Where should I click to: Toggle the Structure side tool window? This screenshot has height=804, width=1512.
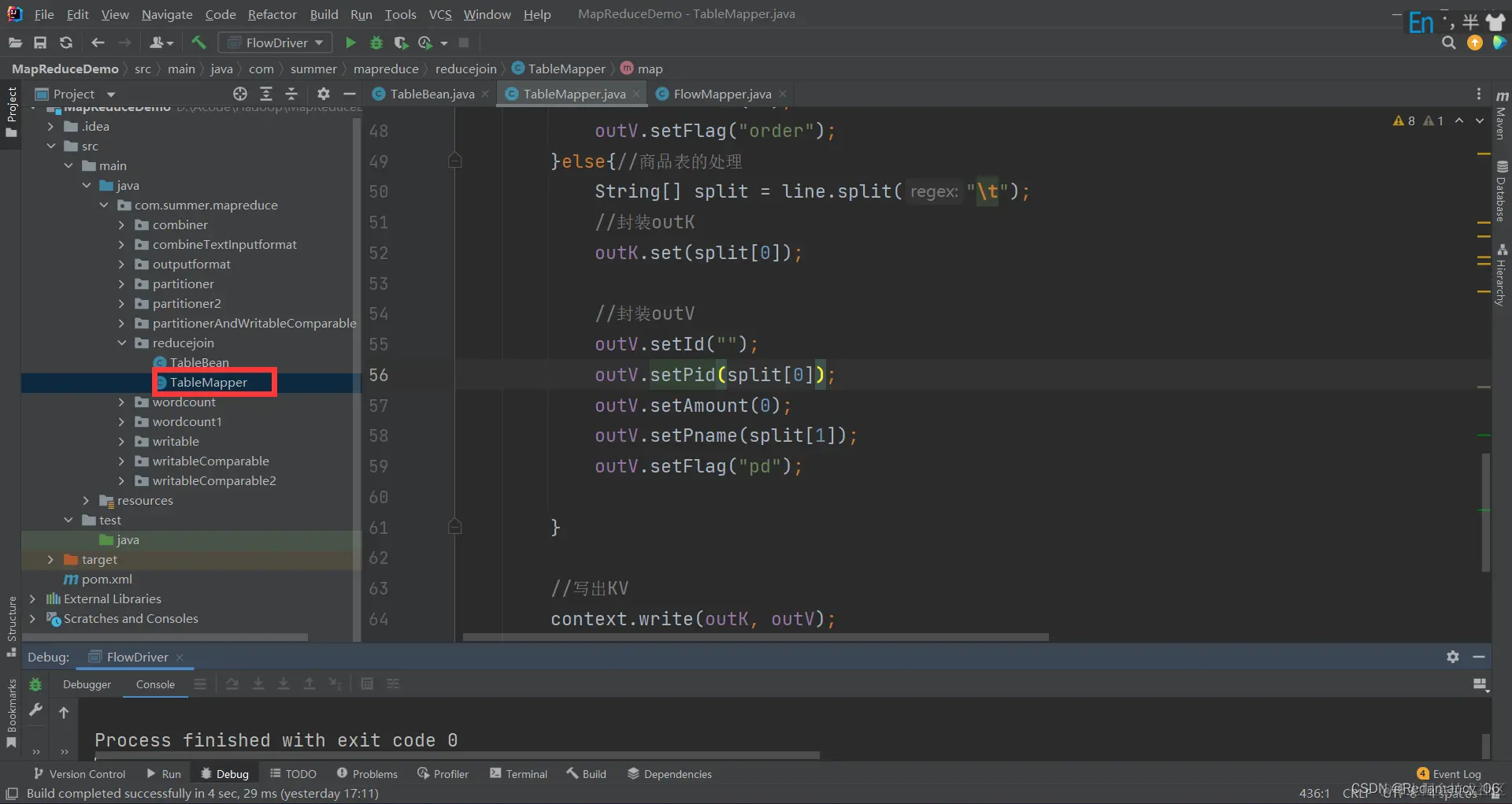(11, 626)
